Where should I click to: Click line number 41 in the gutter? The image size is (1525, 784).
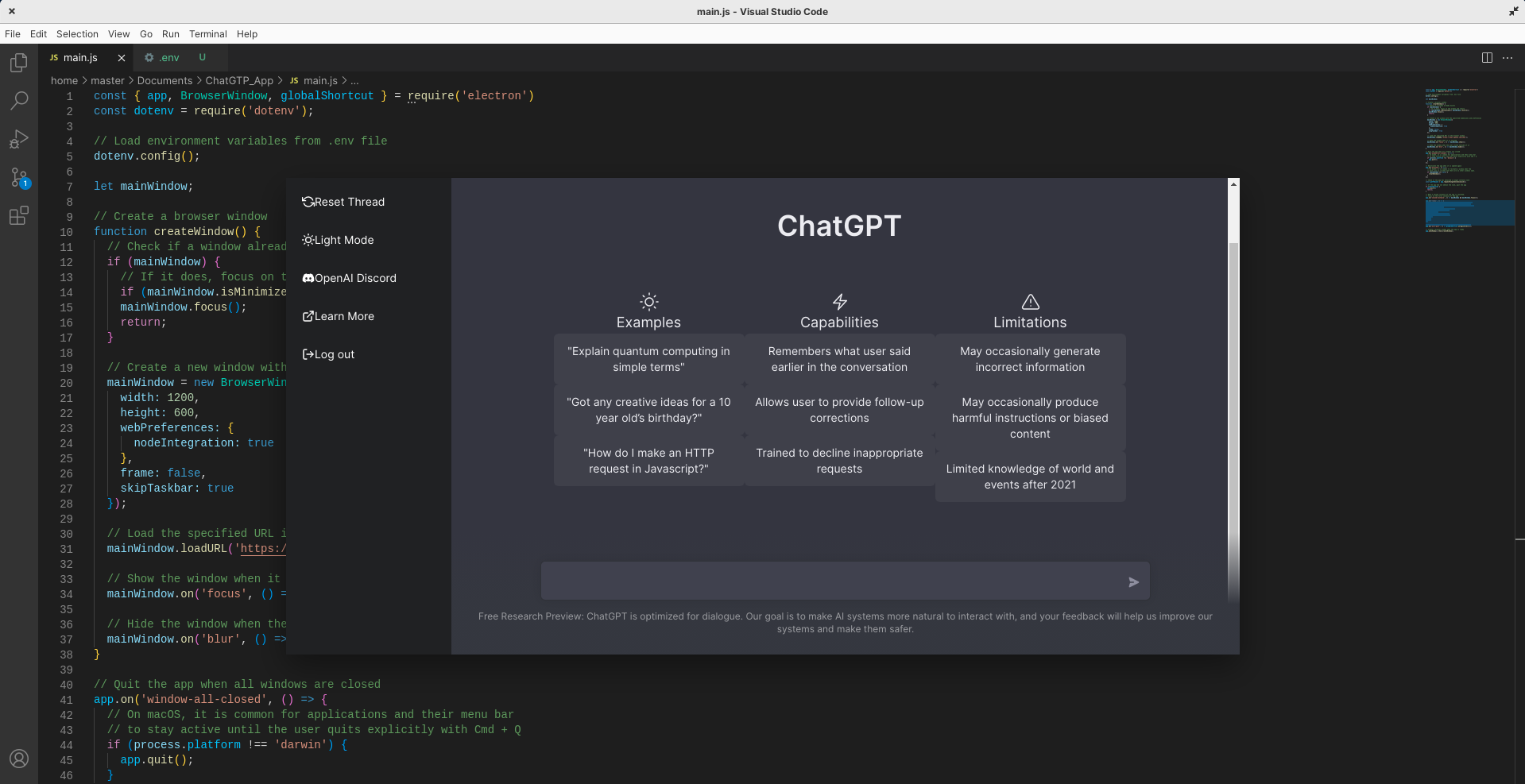click(66, 700)
